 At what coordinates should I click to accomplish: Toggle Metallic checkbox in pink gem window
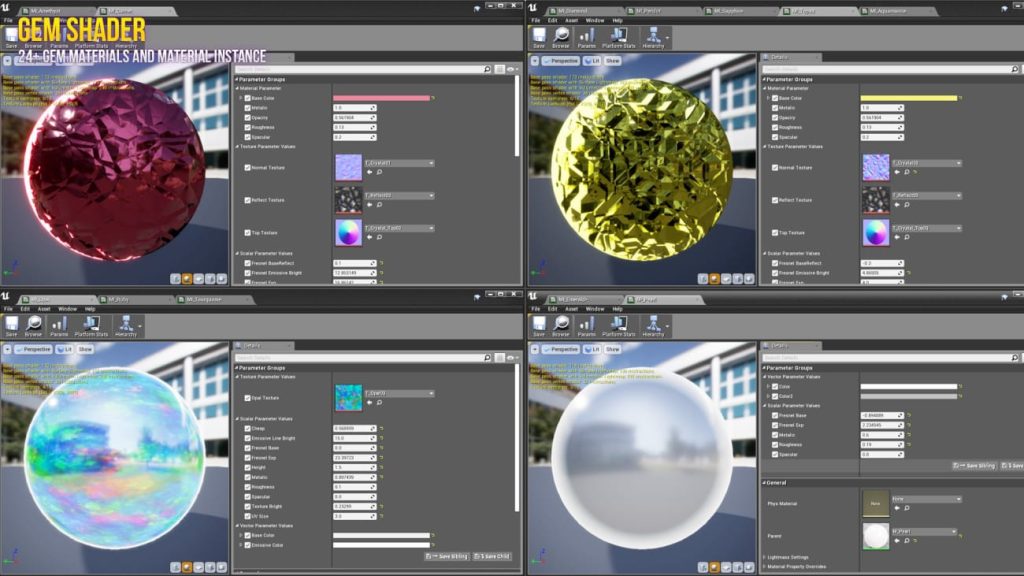click(x=248, y=108)
